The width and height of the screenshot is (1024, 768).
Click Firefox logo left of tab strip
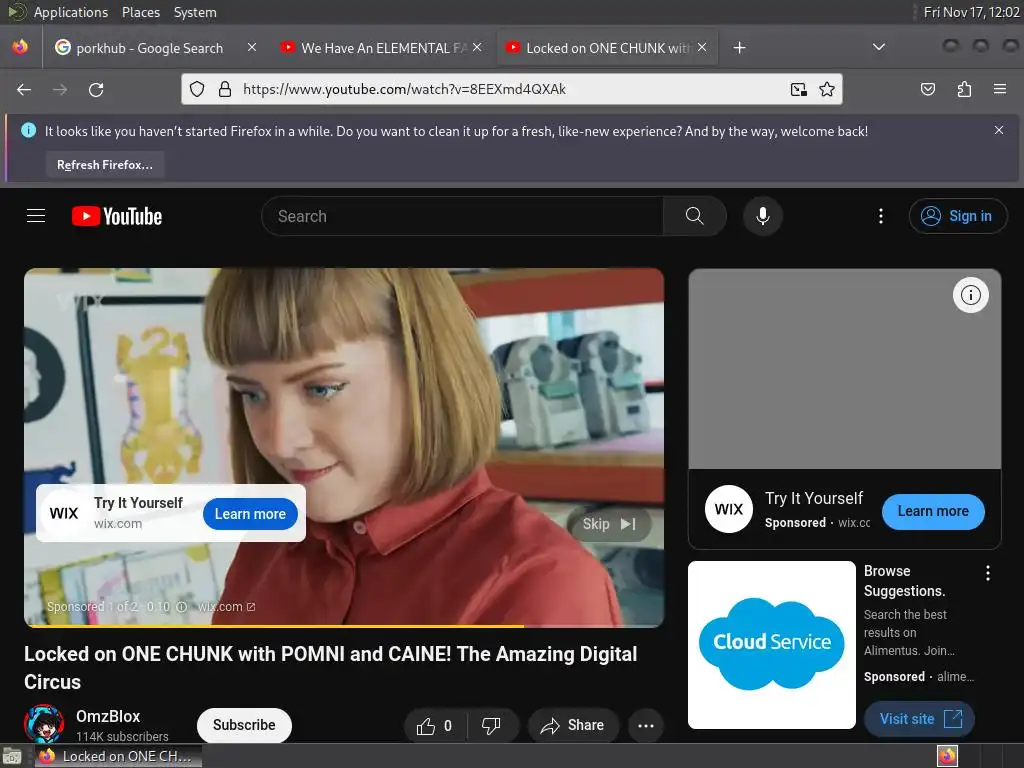point(20,47)
